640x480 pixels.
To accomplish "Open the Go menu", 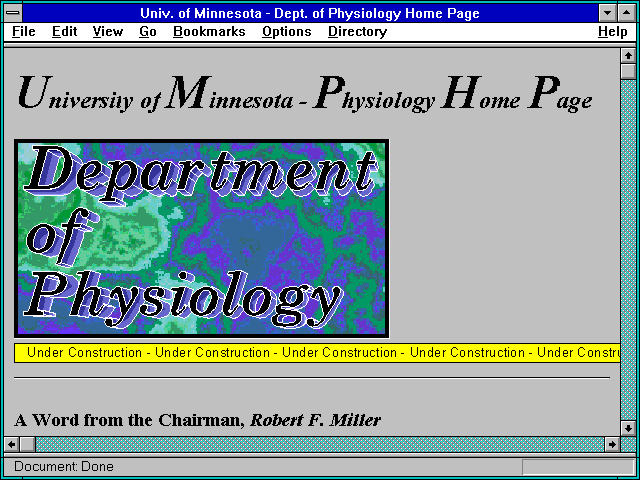I will pyautogui.click(x=148, y=32).
